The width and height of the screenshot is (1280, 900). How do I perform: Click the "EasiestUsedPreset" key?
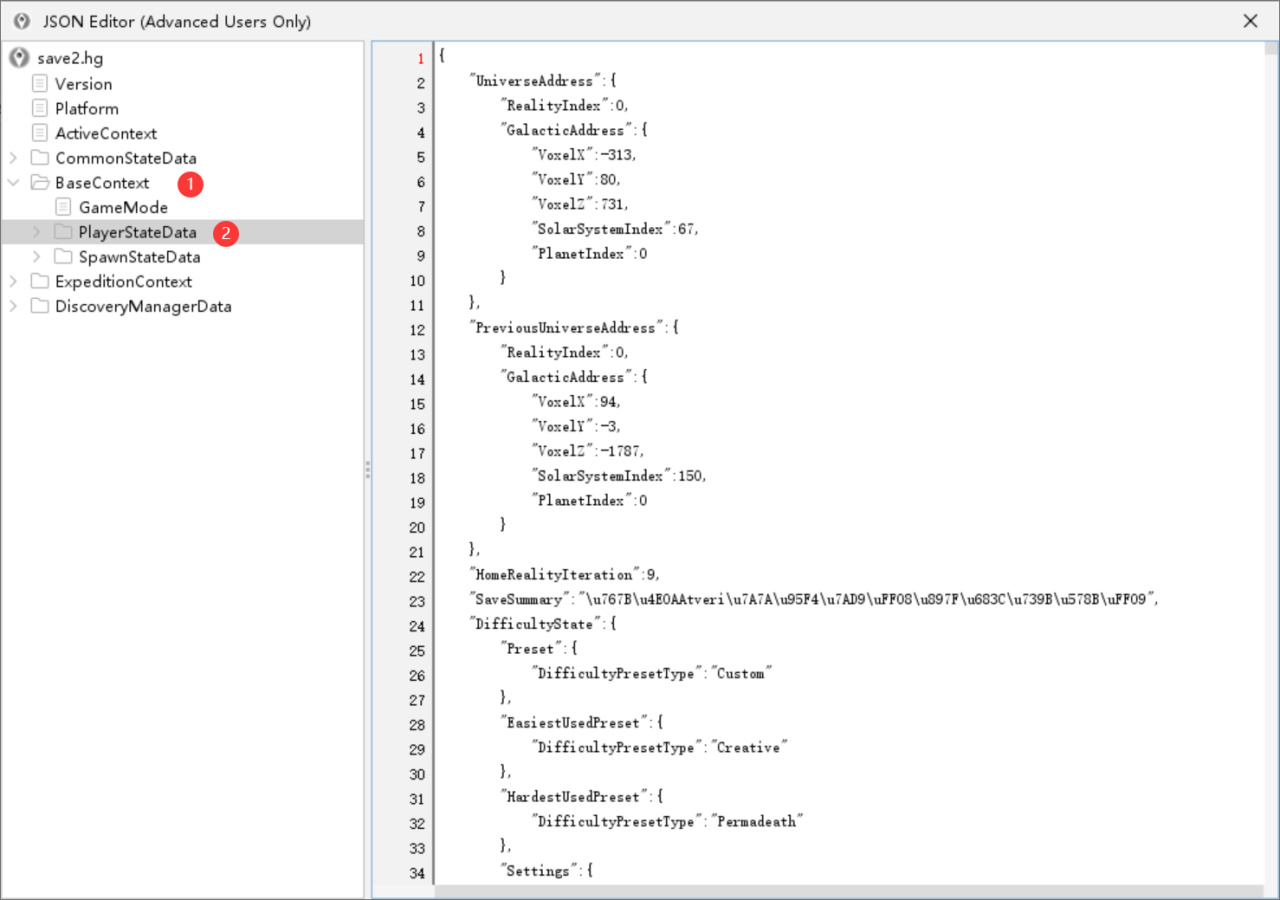pos(573,723)
